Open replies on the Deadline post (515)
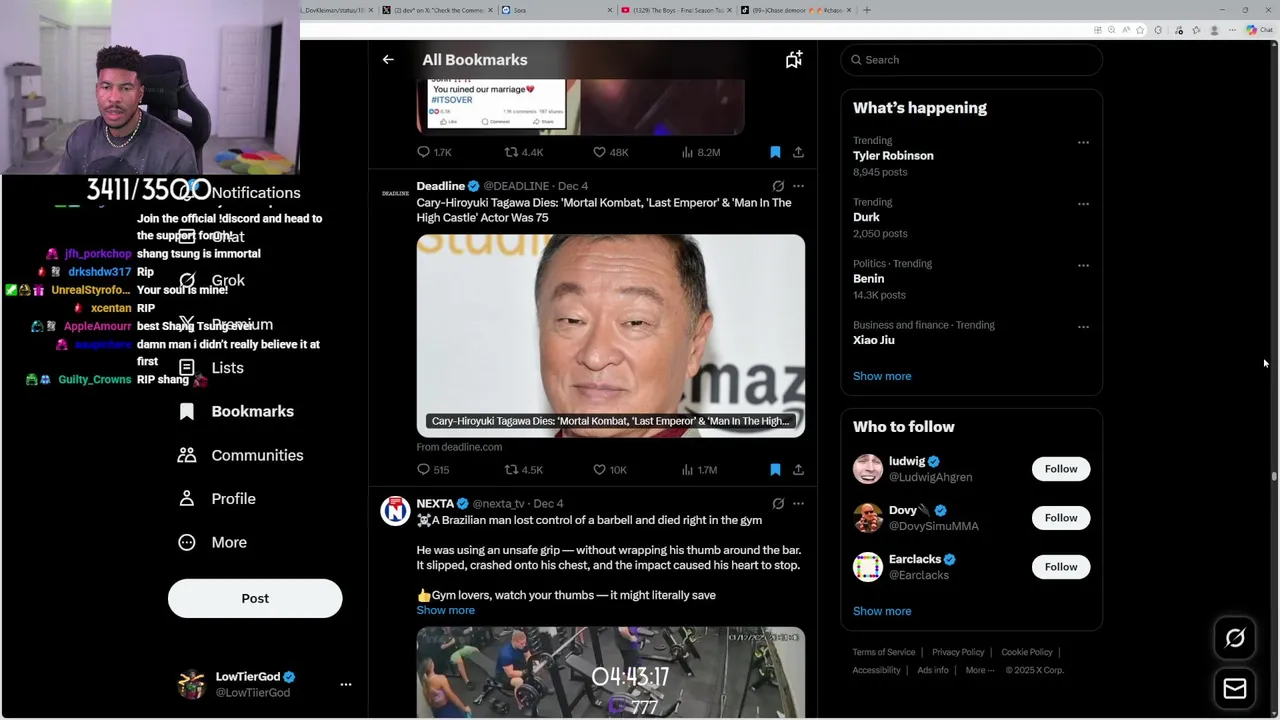This screenshot has height=720, width=1280. click(x=433, y=469)
